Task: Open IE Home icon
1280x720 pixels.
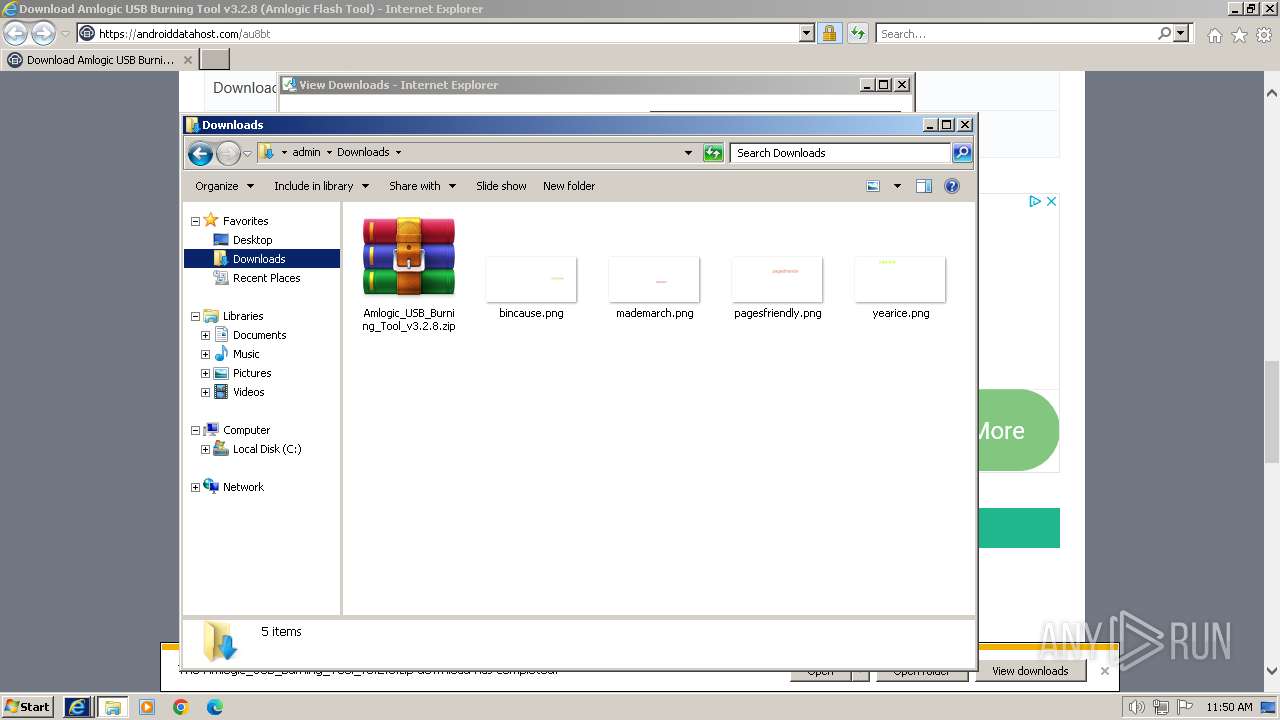Action: click(x=1214, y=35)
